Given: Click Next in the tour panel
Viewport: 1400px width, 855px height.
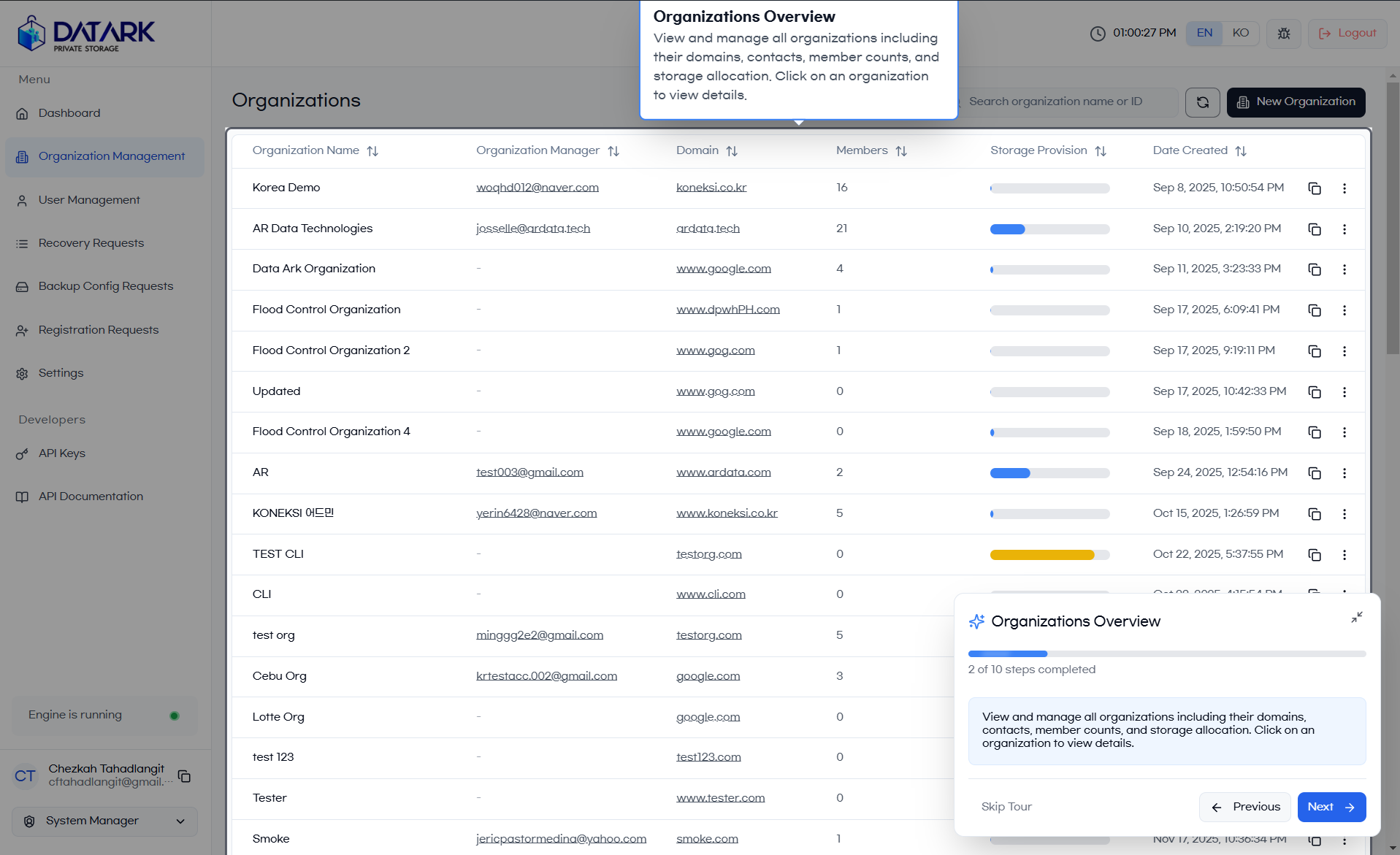Looking at the screenshot, I should pos(1331,807).
